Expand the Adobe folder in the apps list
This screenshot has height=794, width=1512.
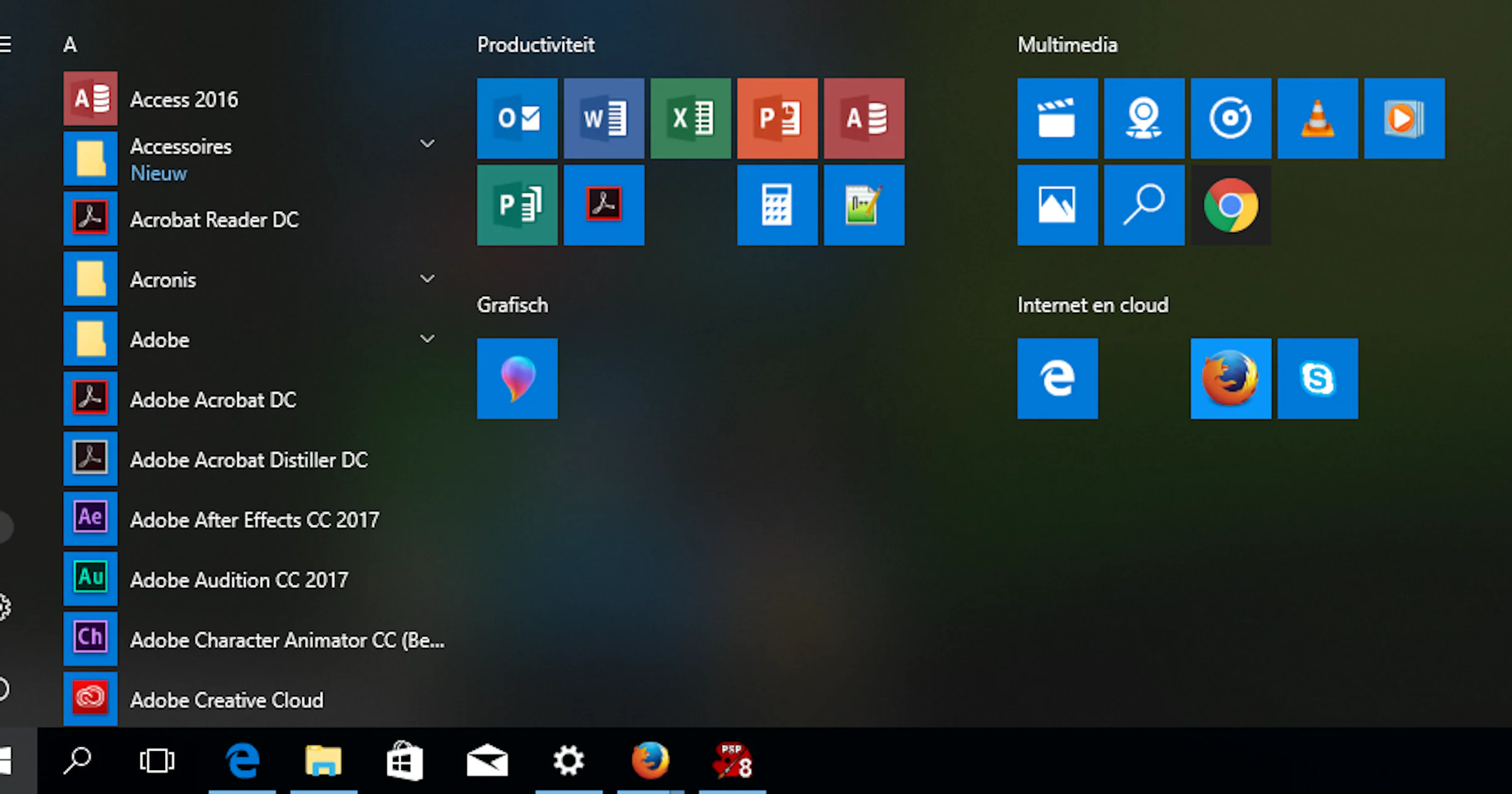click(427, 338)
